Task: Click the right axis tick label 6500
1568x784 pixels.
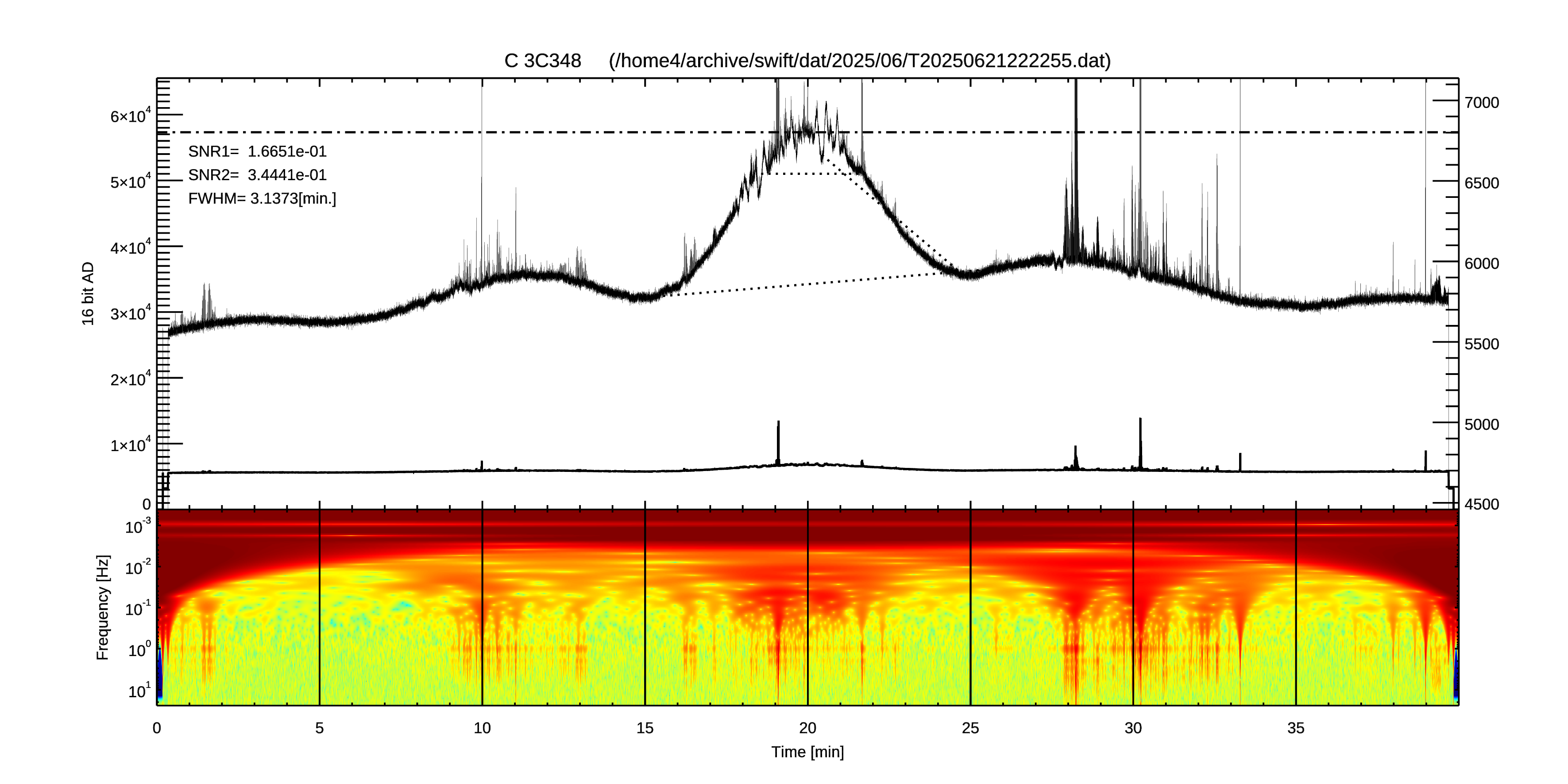Action: [1482, 183]
